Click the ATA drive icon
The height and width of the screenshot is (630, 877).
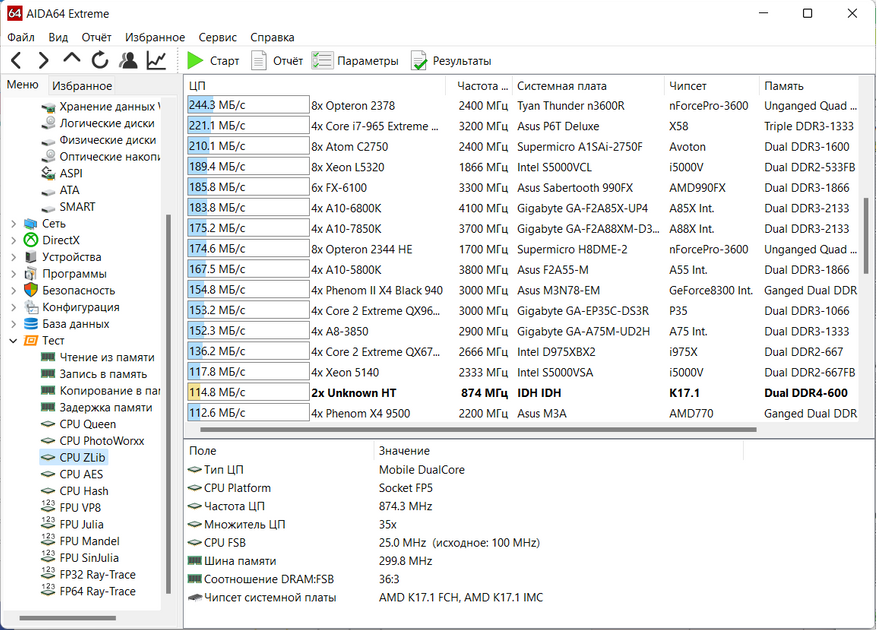tap(48, 191)
